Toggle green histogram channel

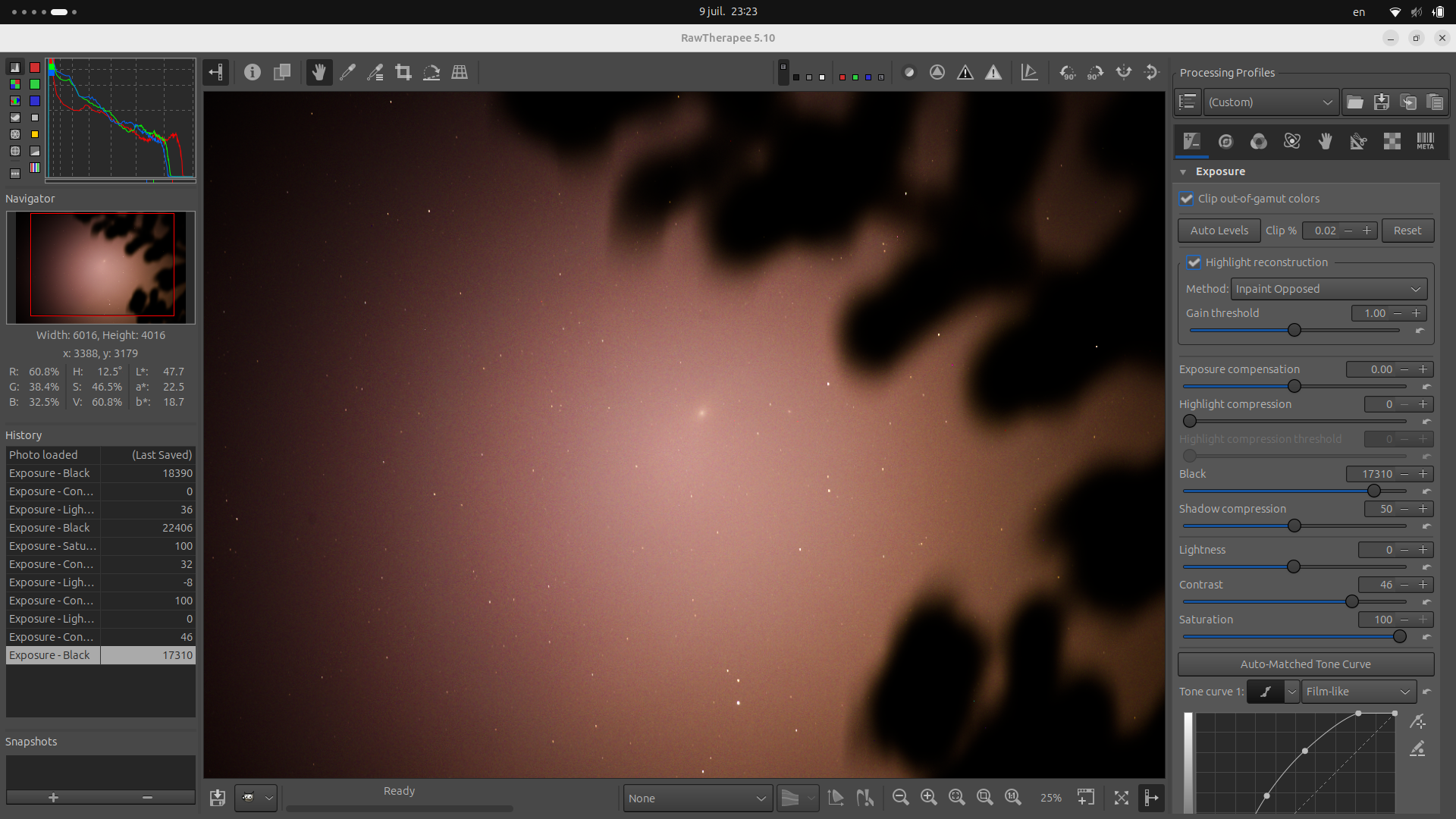coord(35,84)
